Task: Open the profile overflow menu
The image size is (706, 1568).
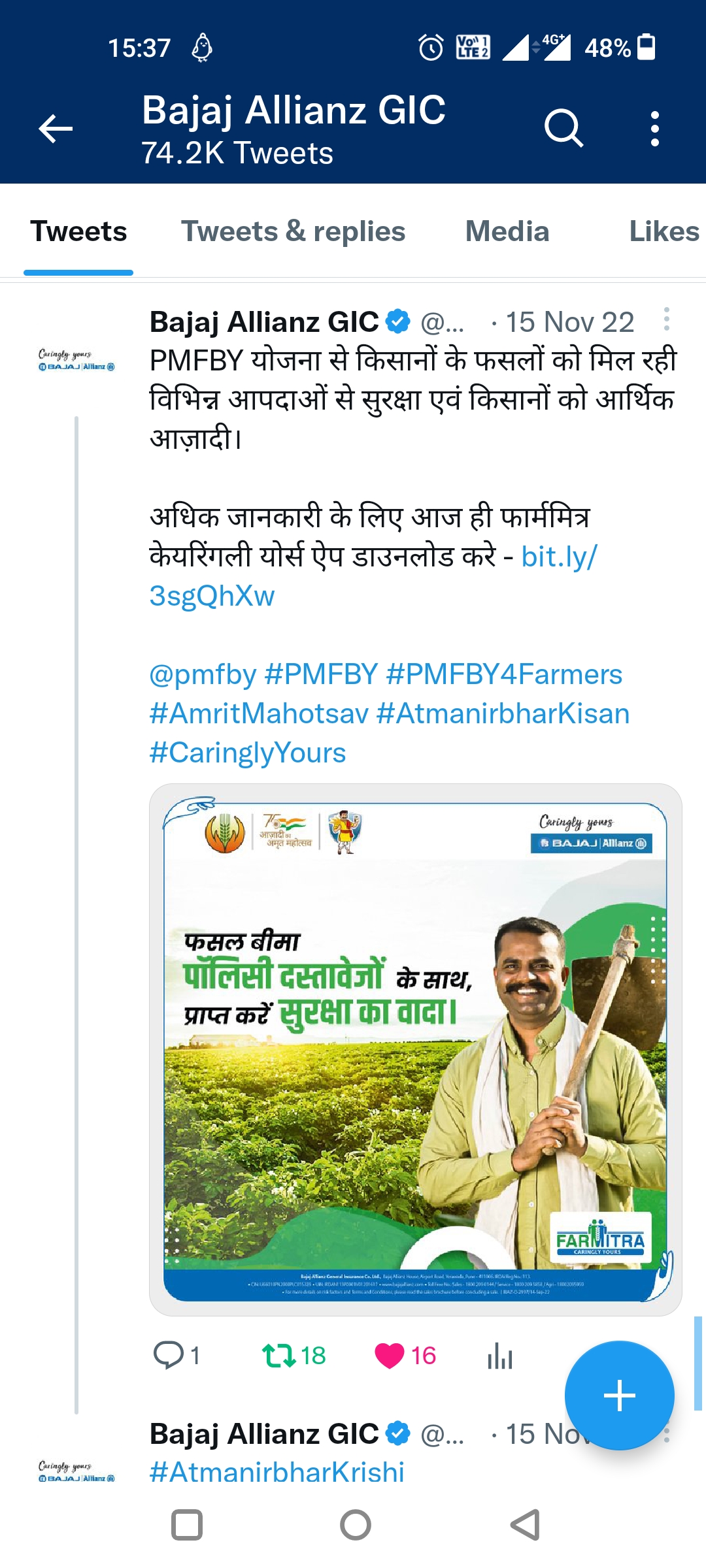Action: pyautogui.click(x=654, y=128)
